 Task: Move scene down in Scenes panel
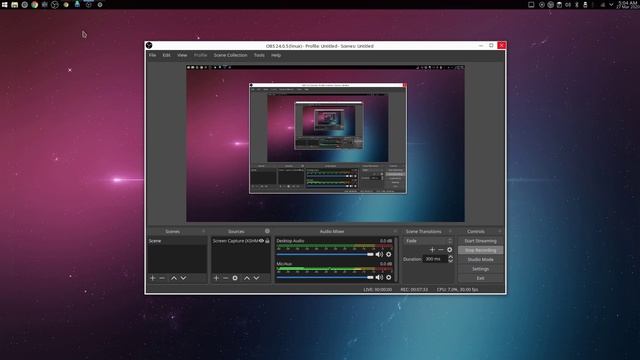coord(183,278)
